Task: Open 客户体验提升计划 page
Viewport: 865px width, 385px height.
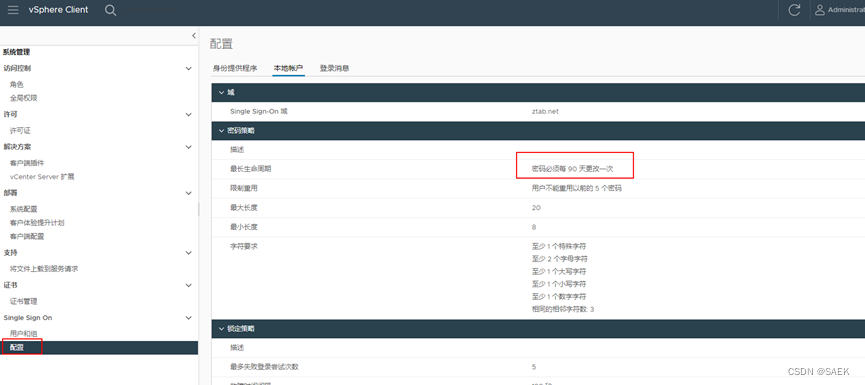Action: (38, 223)
